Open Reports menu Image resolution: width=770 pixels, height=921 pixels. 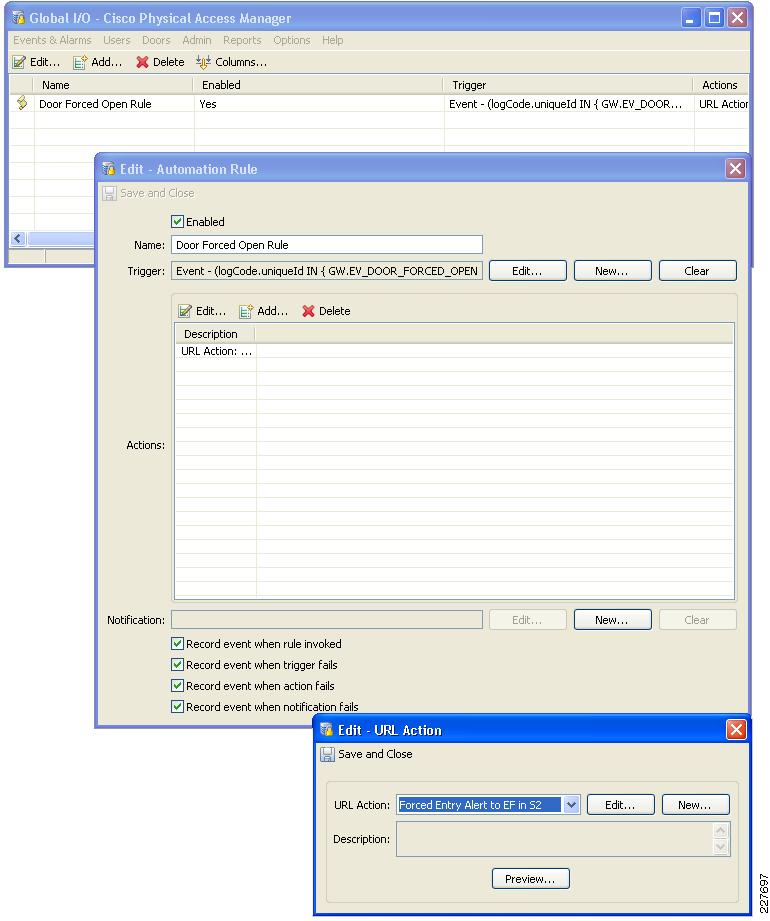pyautogui.click(x=242, y=40)
